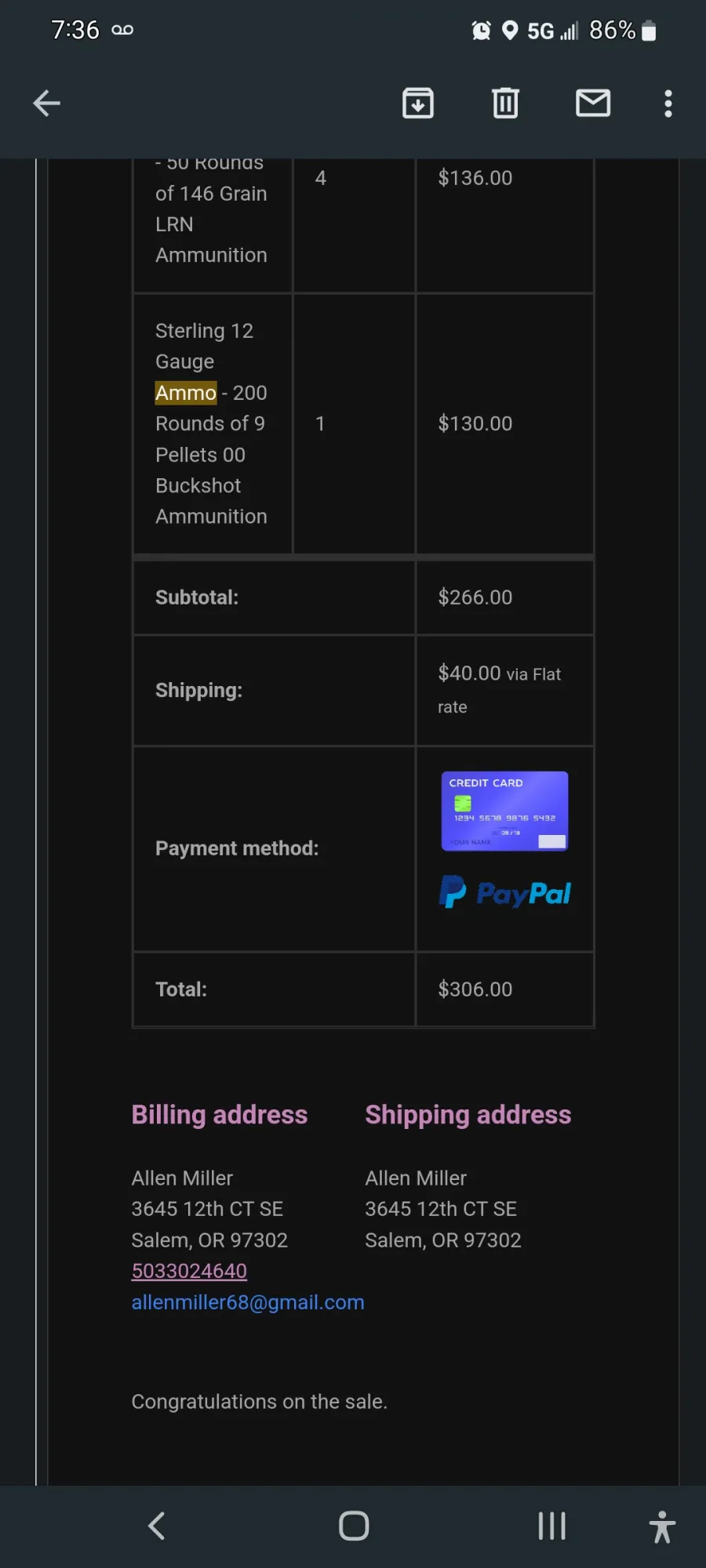
Task: Tap the phone number 5033024640 link
Action: pyautogui.click(x=189, y=1271)
